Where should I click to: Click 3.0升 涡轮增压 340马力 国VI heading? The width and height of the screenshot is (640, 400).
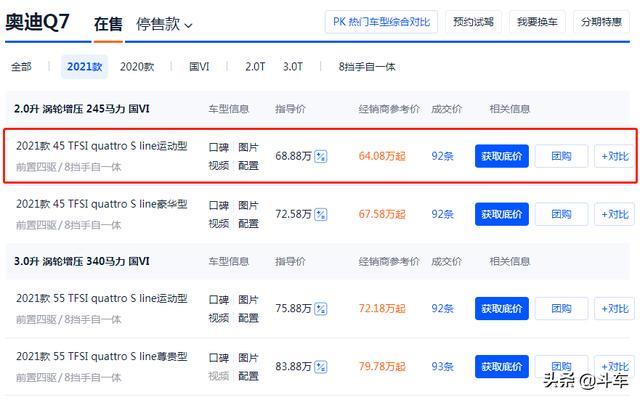pos(82,261)
